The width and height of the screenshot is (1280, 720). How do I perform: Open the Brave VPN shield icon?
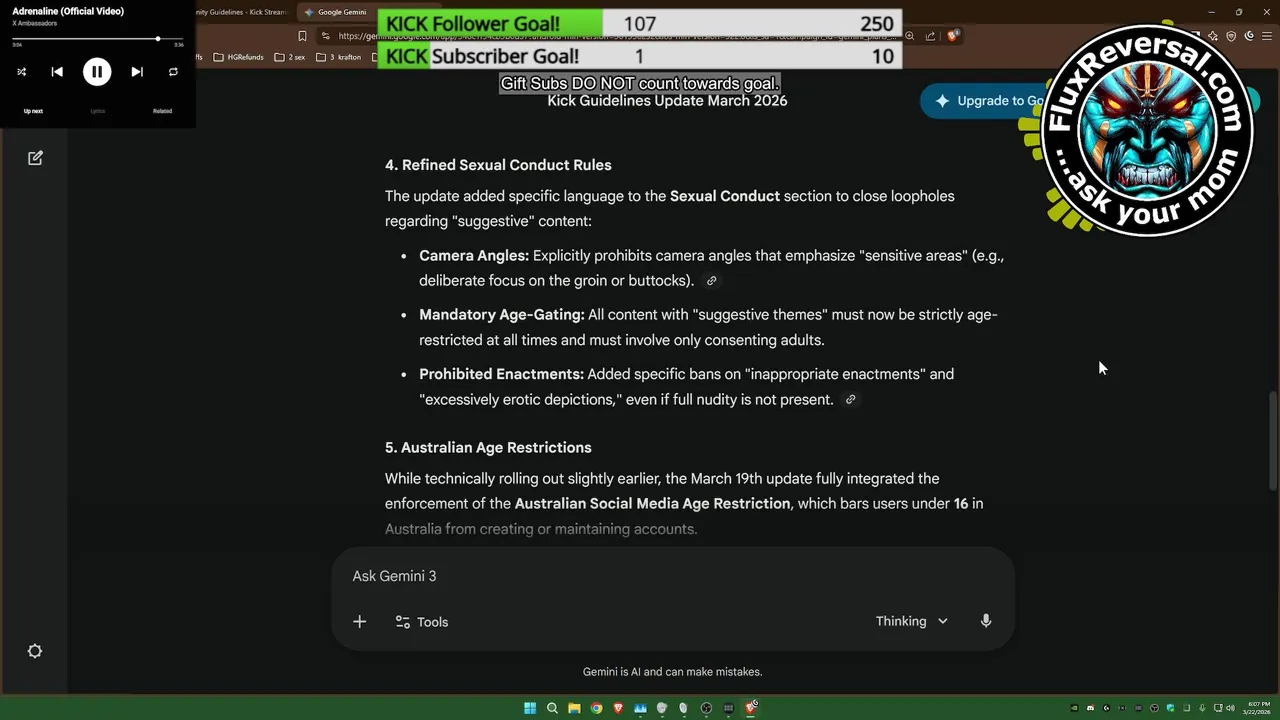click(1231, 36)
